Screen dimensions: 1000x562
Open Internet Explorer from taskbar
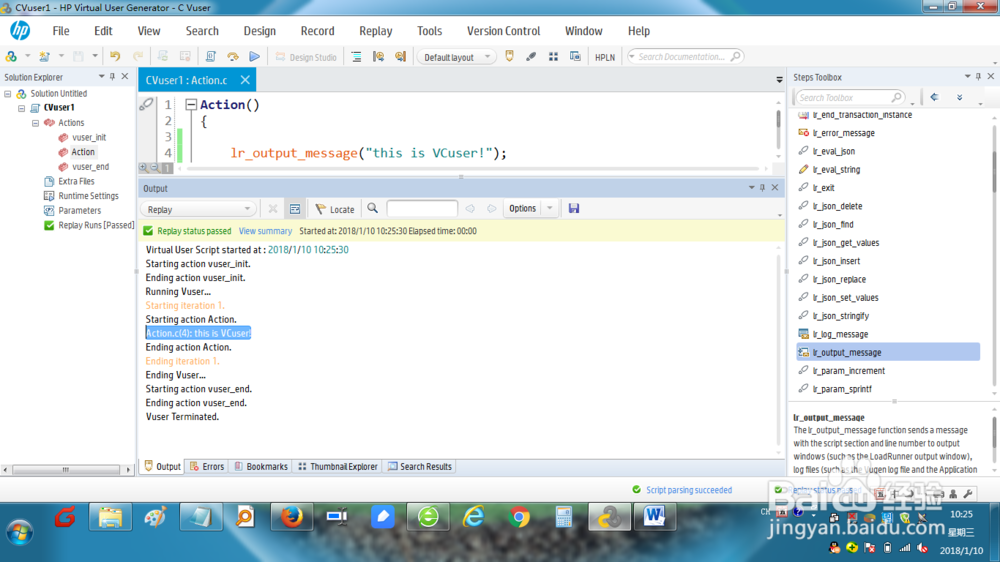473,517
